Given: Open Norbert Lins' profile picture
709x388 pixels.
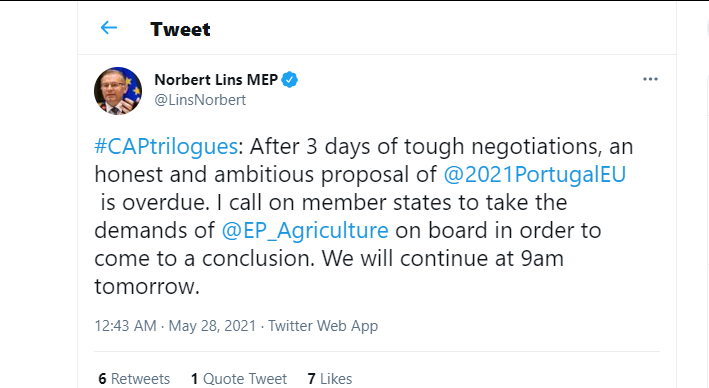Looking at the screenshot, I should pos(118,91).
